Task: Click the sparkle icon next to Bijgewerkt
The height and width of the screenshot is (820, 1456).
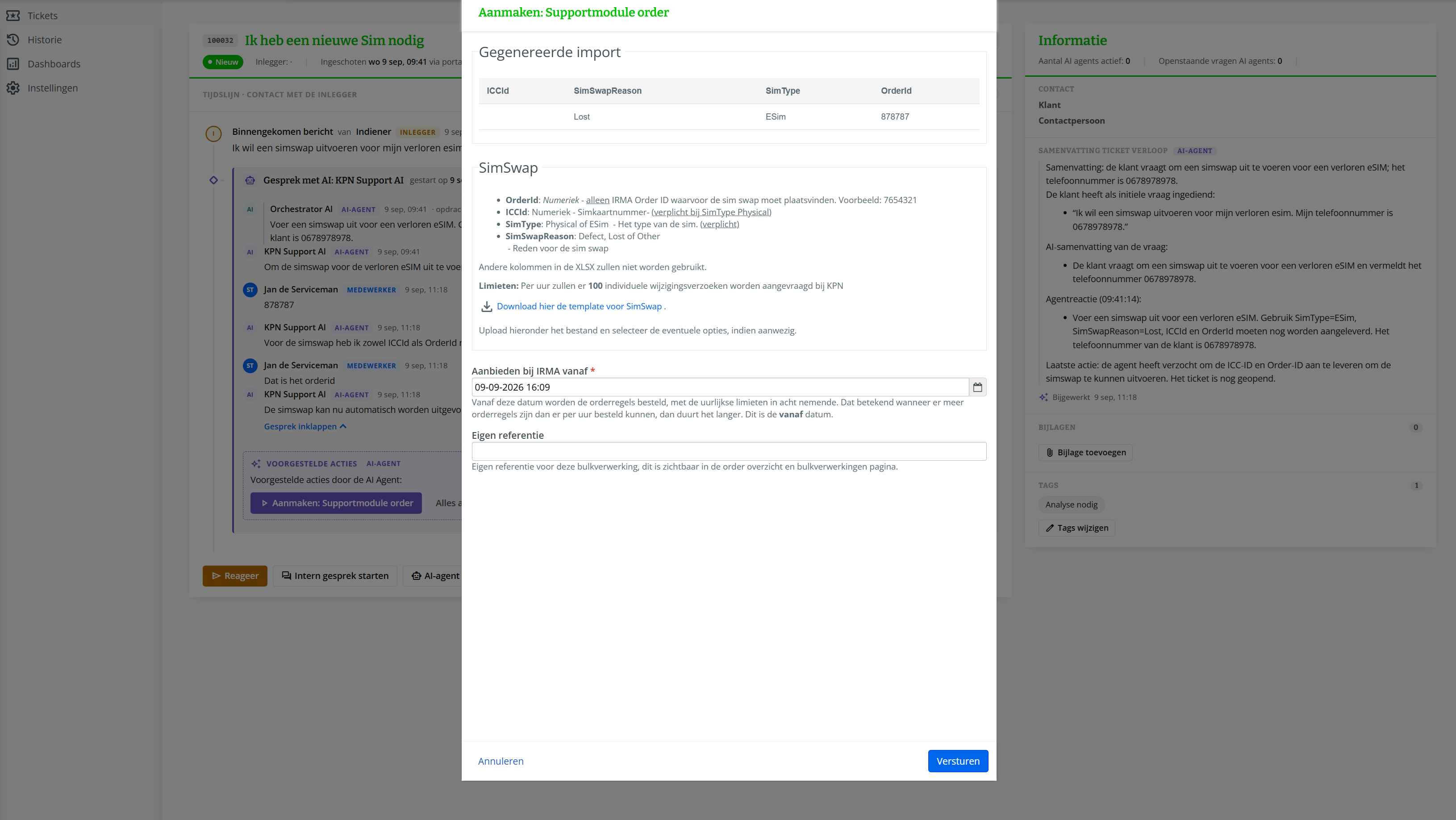Action: tap(1043, 397)
